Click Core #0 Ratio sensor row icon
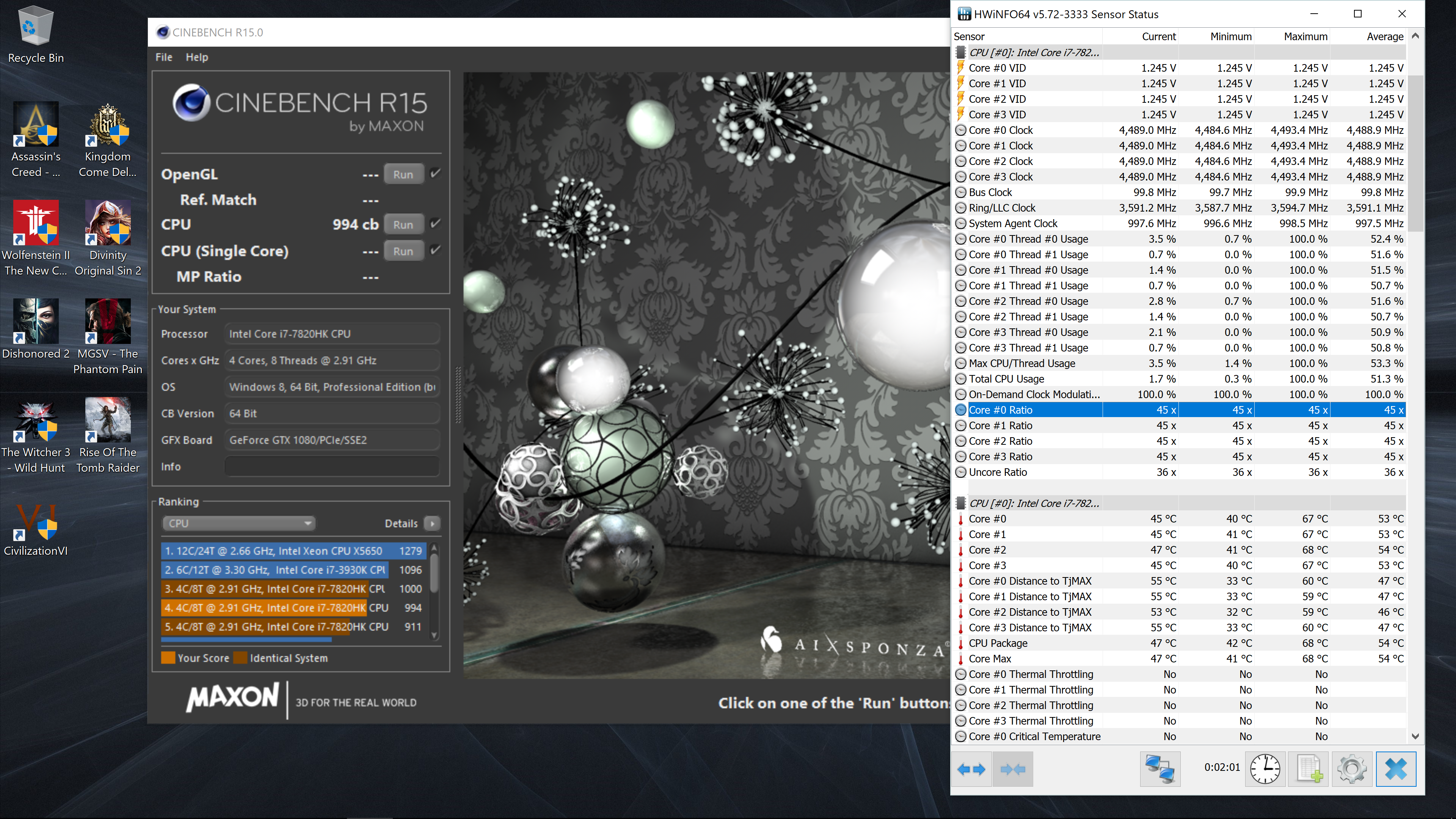 (961, 410)
